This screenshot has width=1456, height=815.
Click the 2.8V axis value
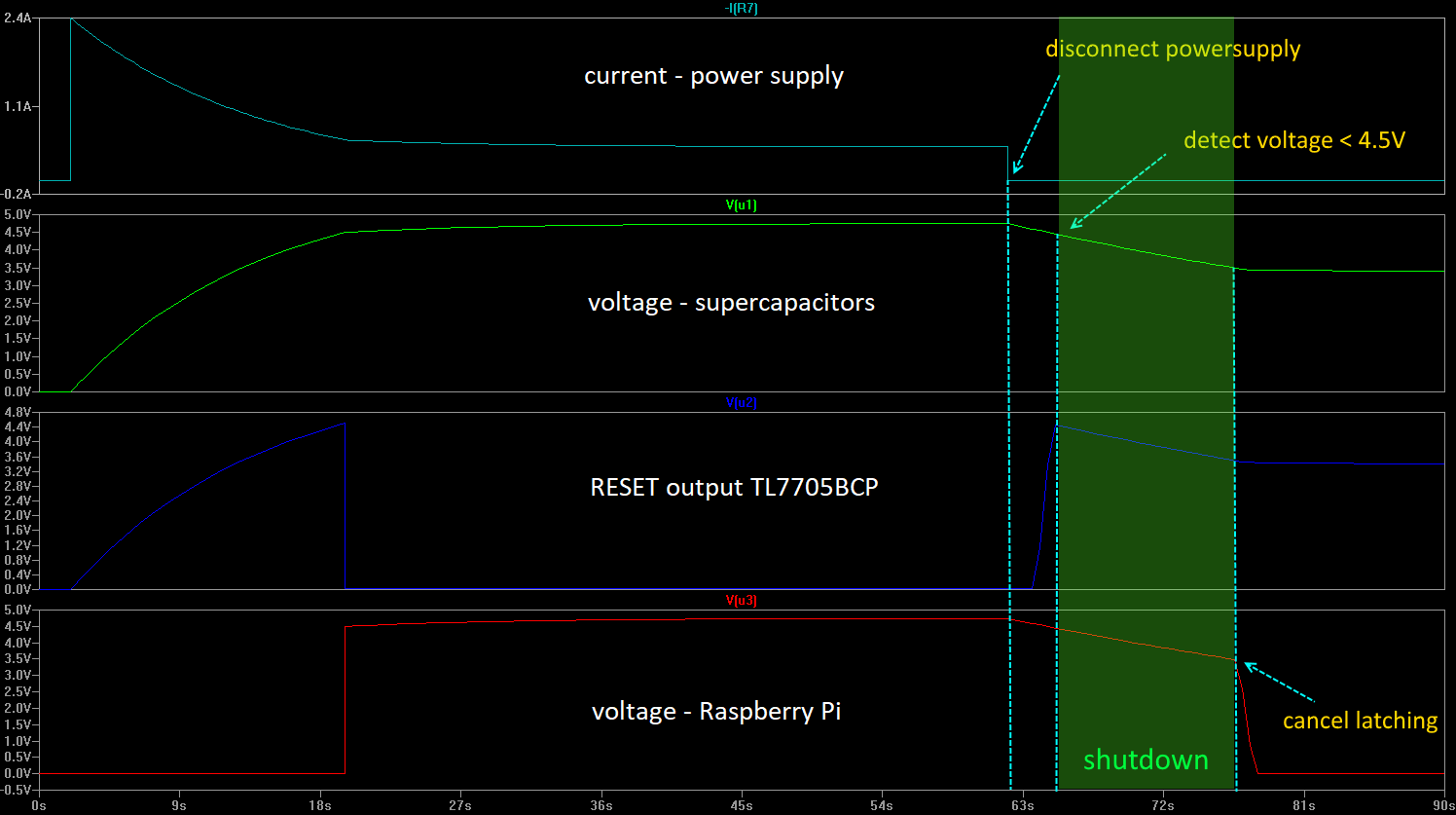point(18,486)
